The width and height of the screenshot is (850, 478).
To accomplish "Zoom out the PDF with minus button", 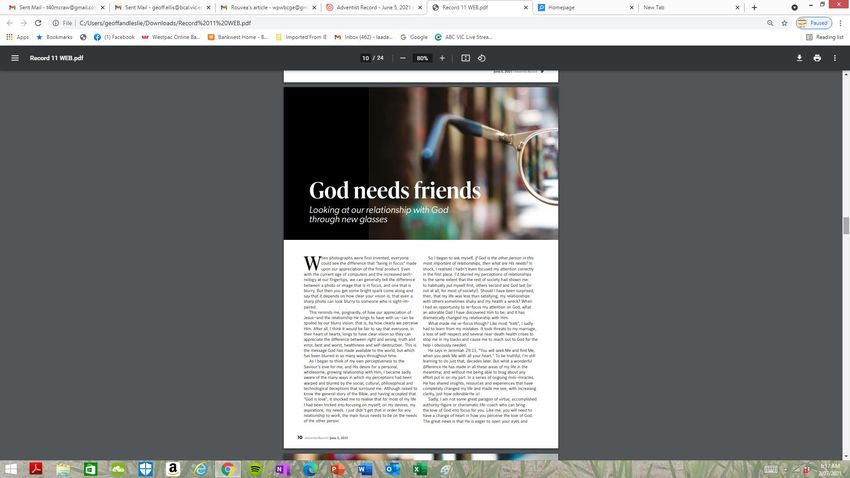I will (403, 58).
